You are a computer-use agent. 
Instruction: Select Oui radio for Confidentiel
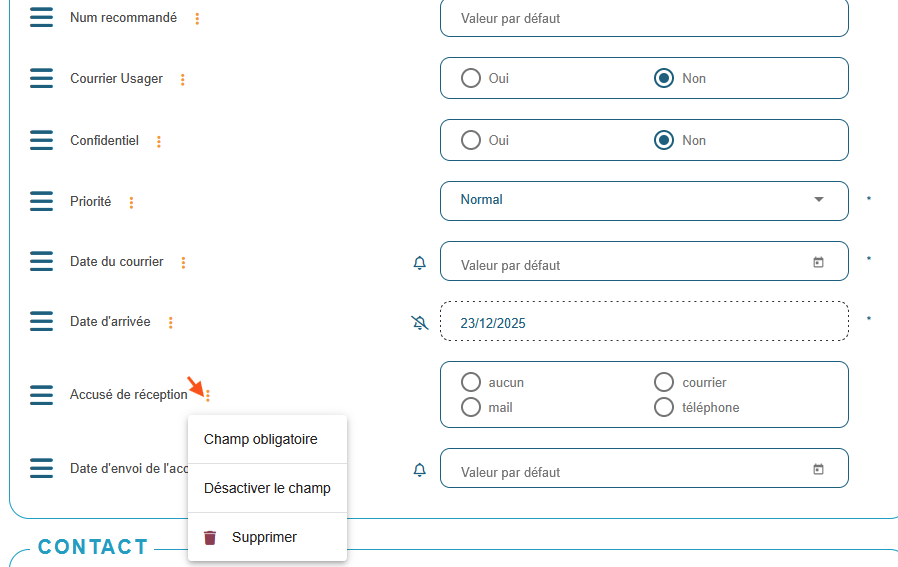[x=471, y=140]
